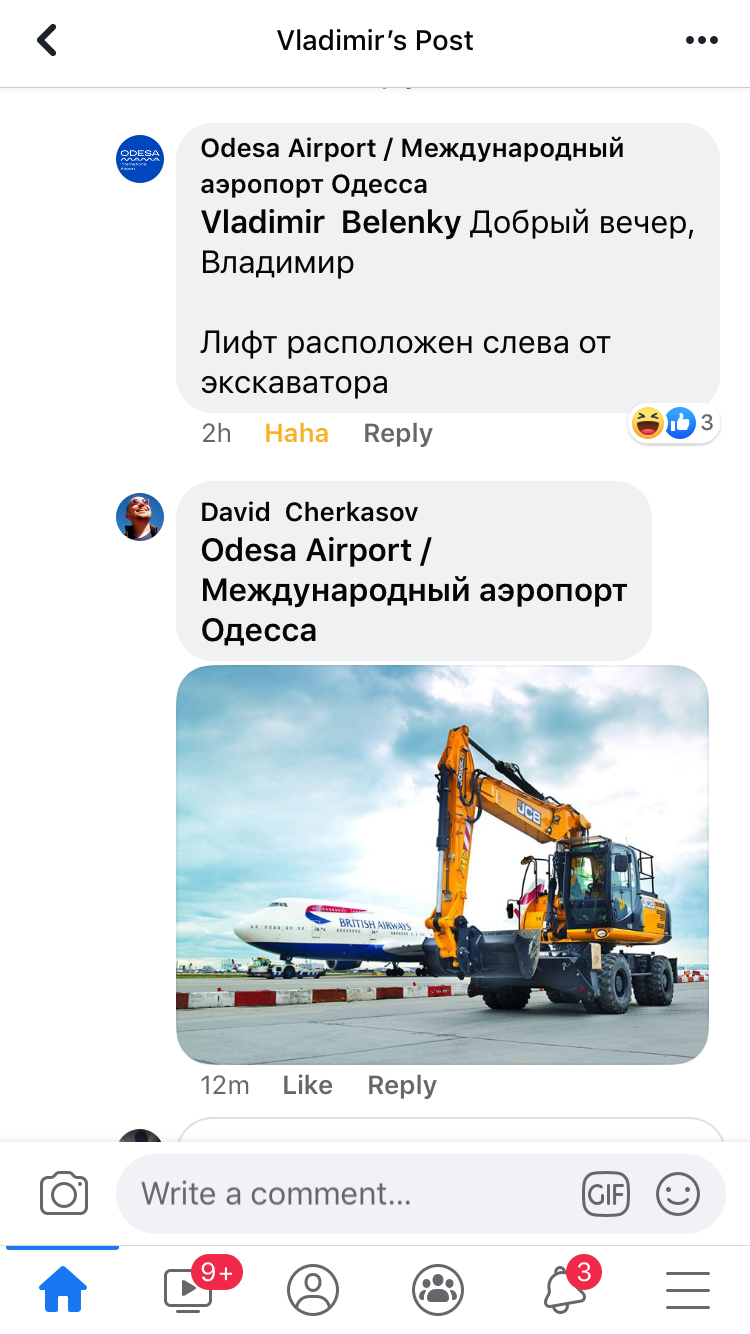The width and height of the screenshot is (750, 1334).
Task: View reactions count on Odesa Airport comment
Action: (x=675, y=423)
